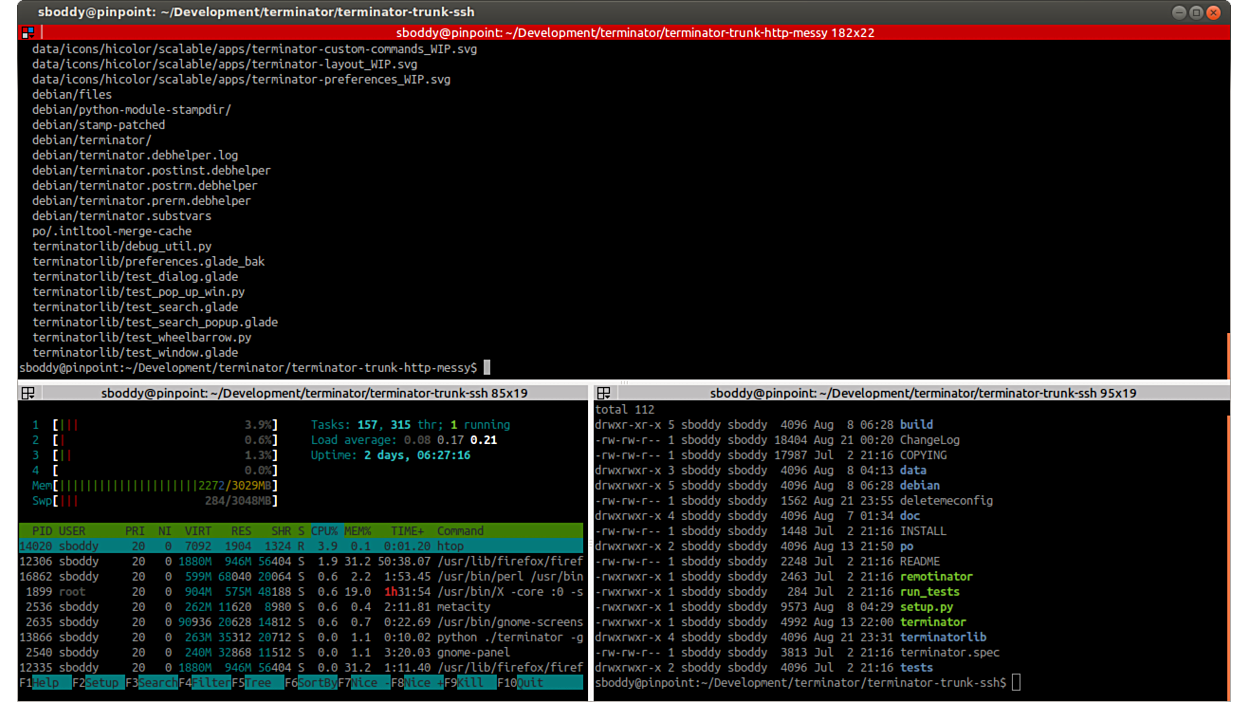The width and height of the screenshot is (1248, 702).
Task: Click the scrollbar of the top terminal pane
Action: pyautogui.click(x=1227, y=200)
